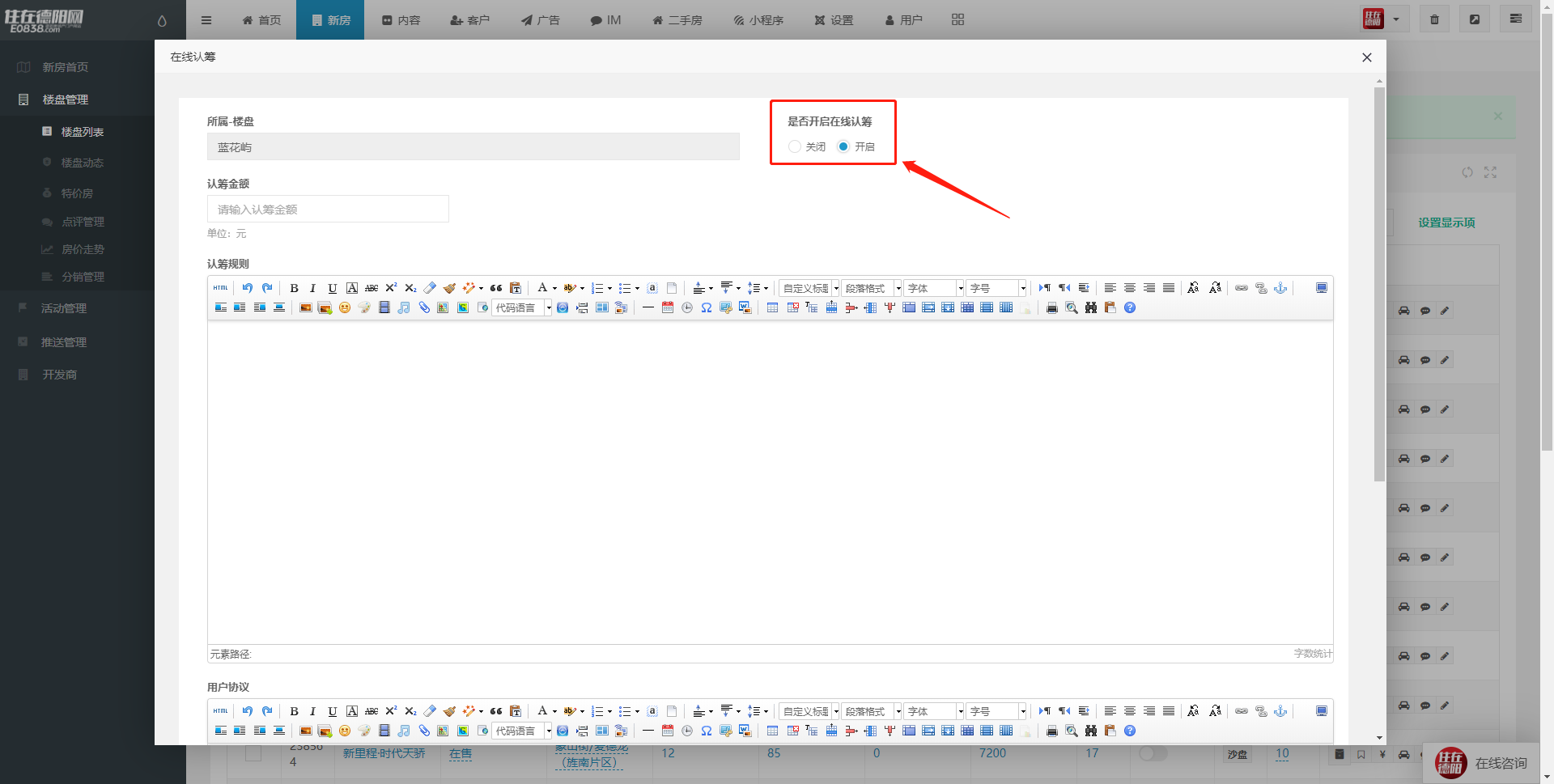Click the 设置显示项 link
1554x784 pixels.
click(1446, 222)
